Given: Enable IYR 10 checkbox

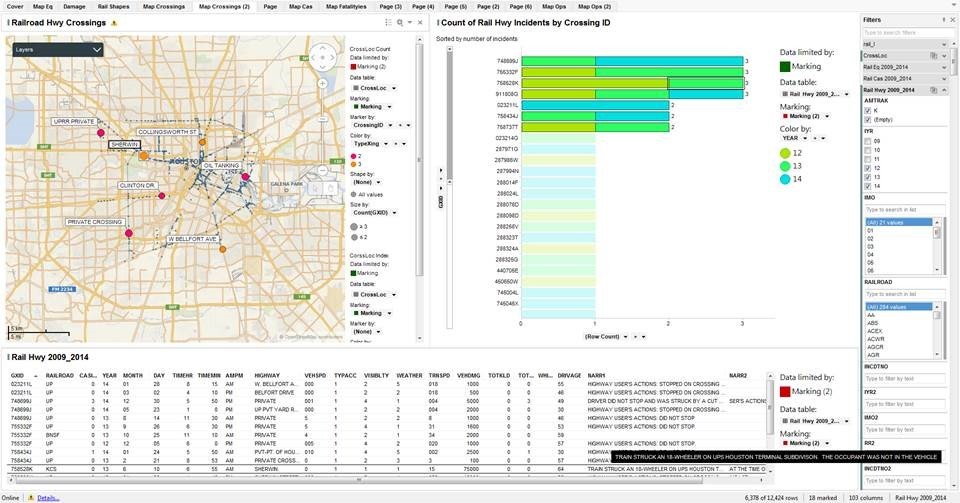Looking at the screenshot, I should [868, 150].
